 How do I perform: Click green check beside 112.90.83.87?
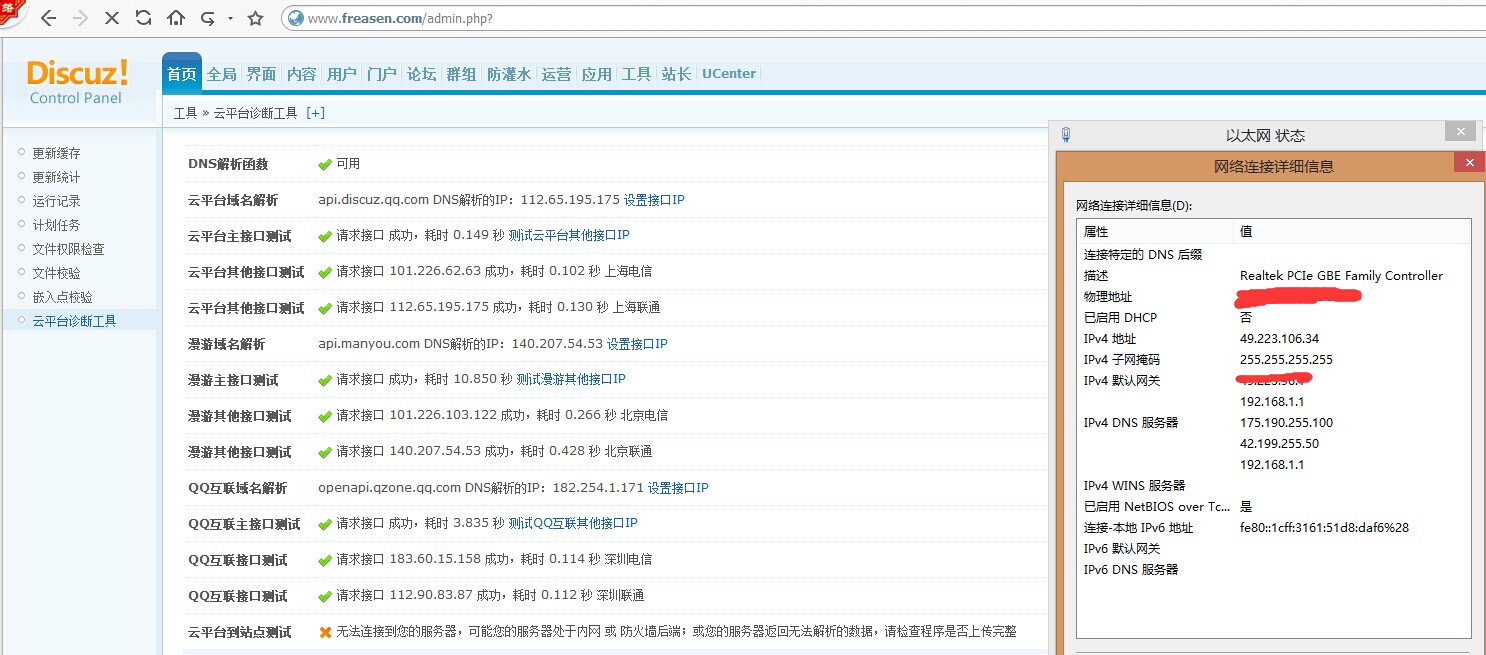click(325, 596)
